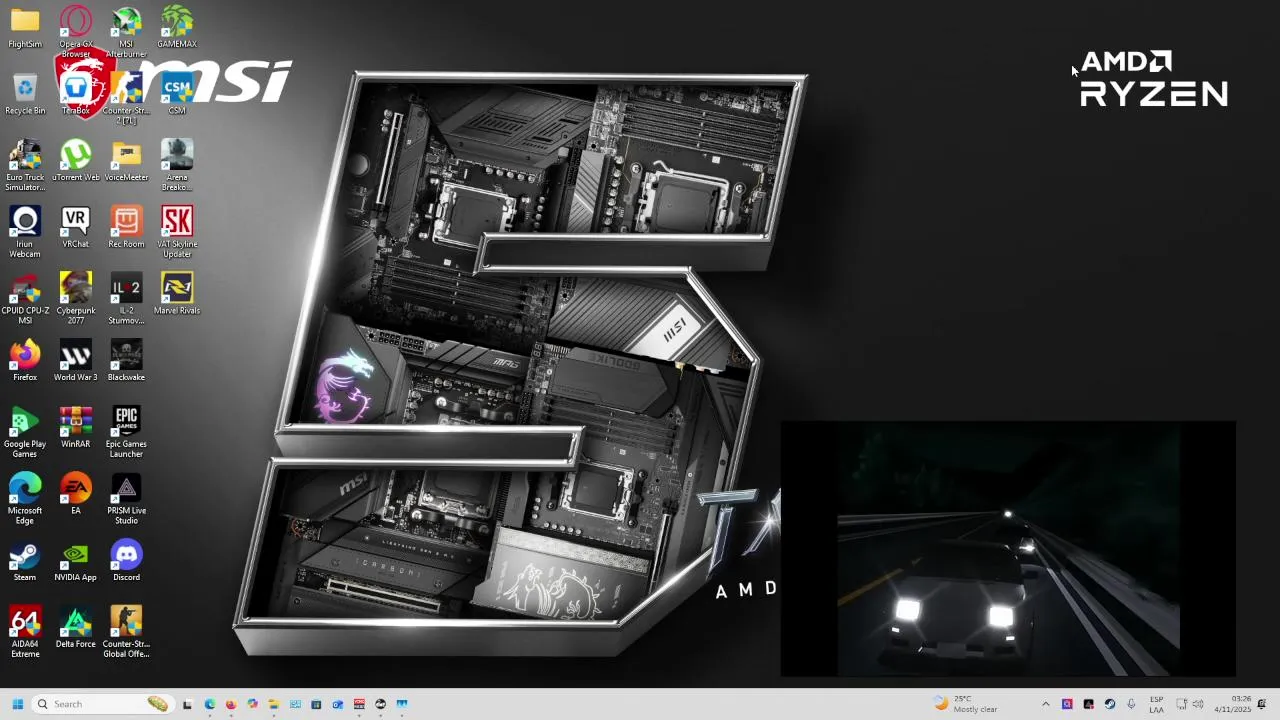Launch Steam from the desktop
This screenshot has height=720, width=1280.
pos(25,562)
